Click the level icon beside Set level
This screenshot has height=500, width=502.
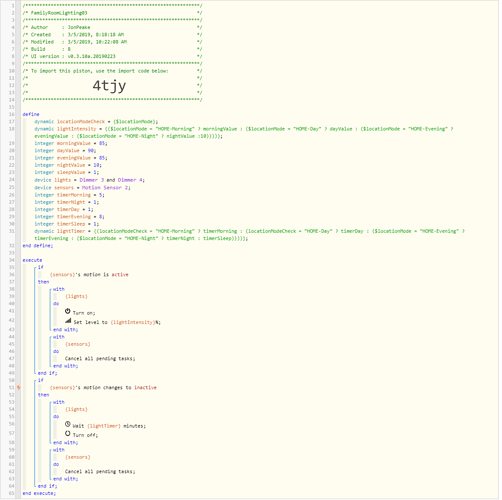68,321
